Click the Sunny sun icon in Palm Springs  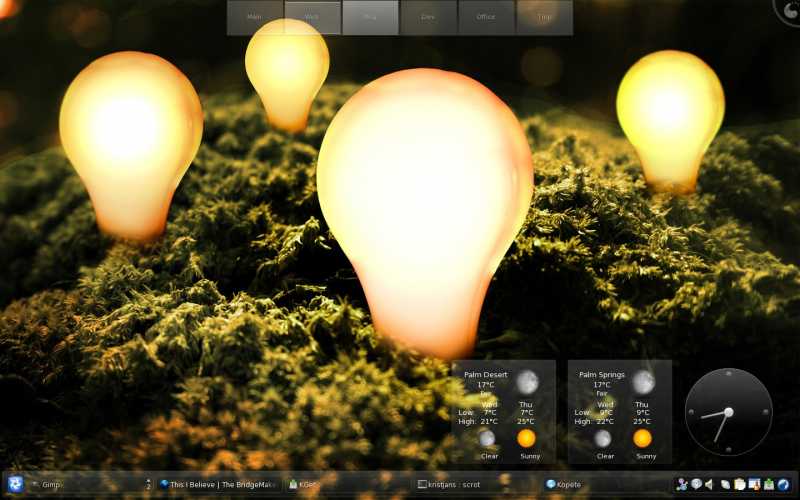(642, 438)
